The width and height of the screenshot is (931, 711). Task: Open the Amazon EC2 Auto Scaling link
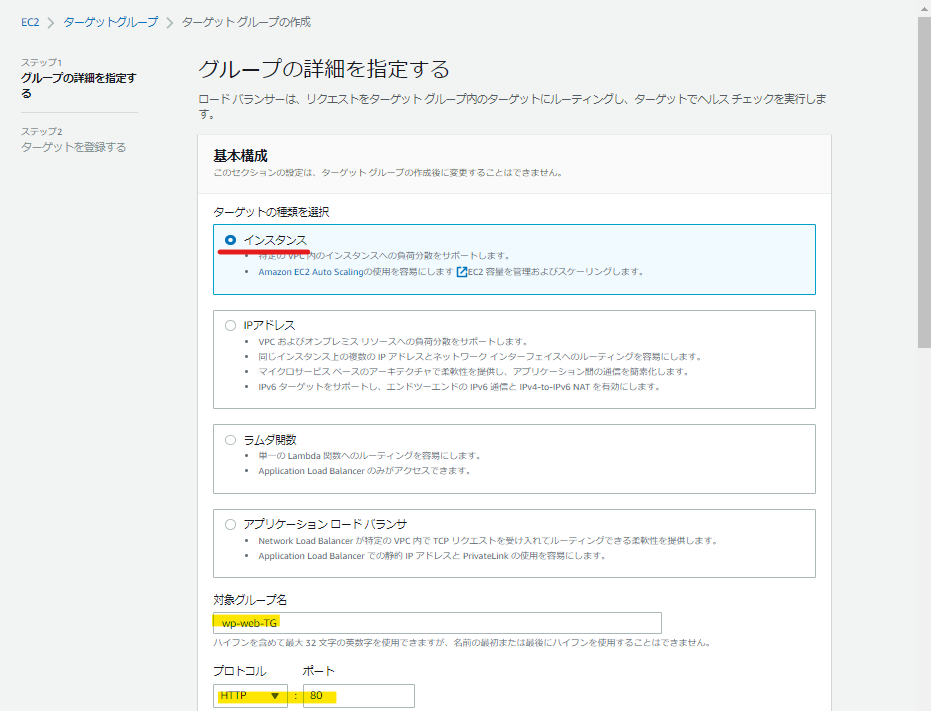click(311, 272)
